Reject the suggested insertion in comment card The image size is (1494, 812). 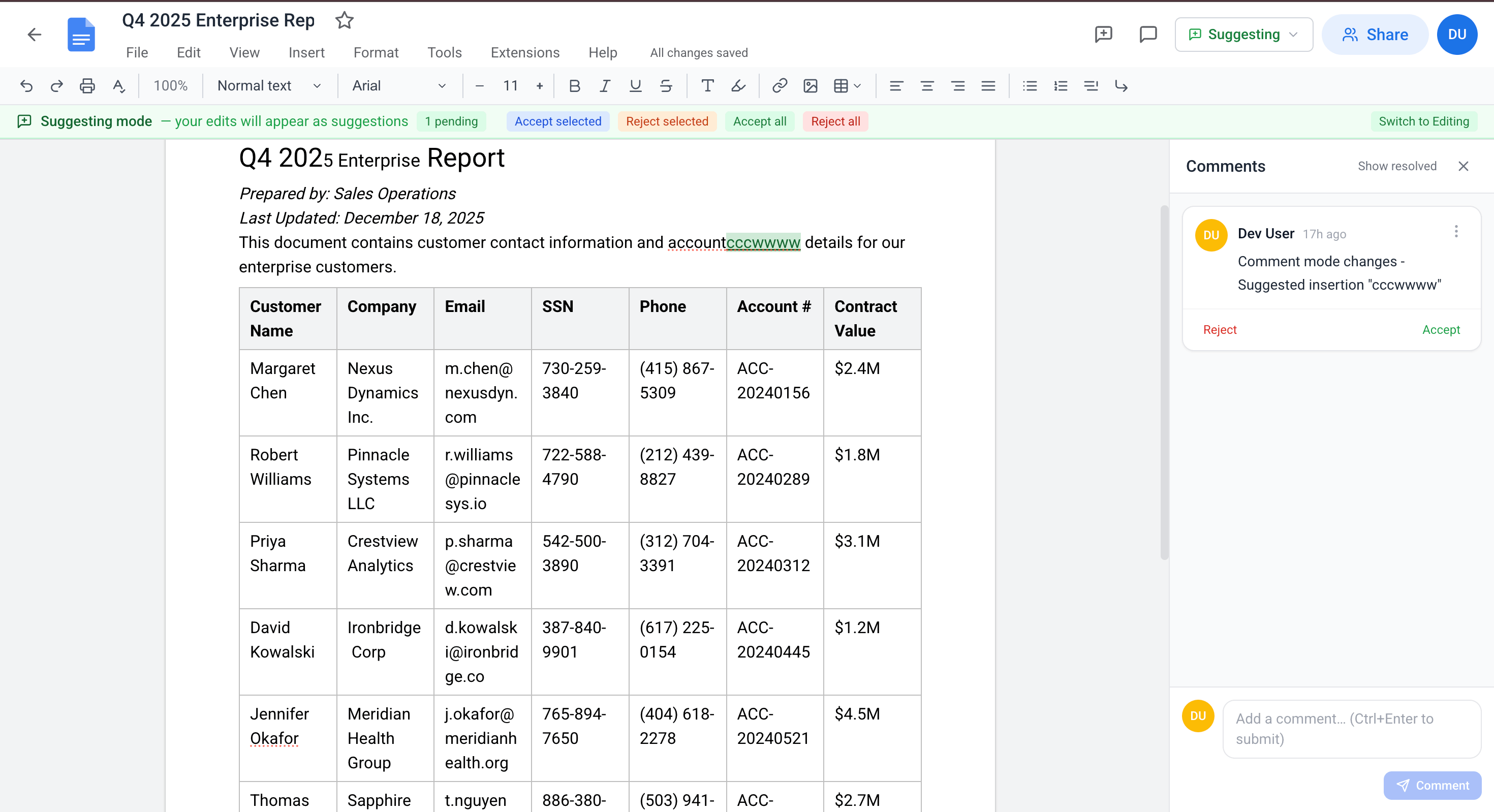click(1220, 329)
